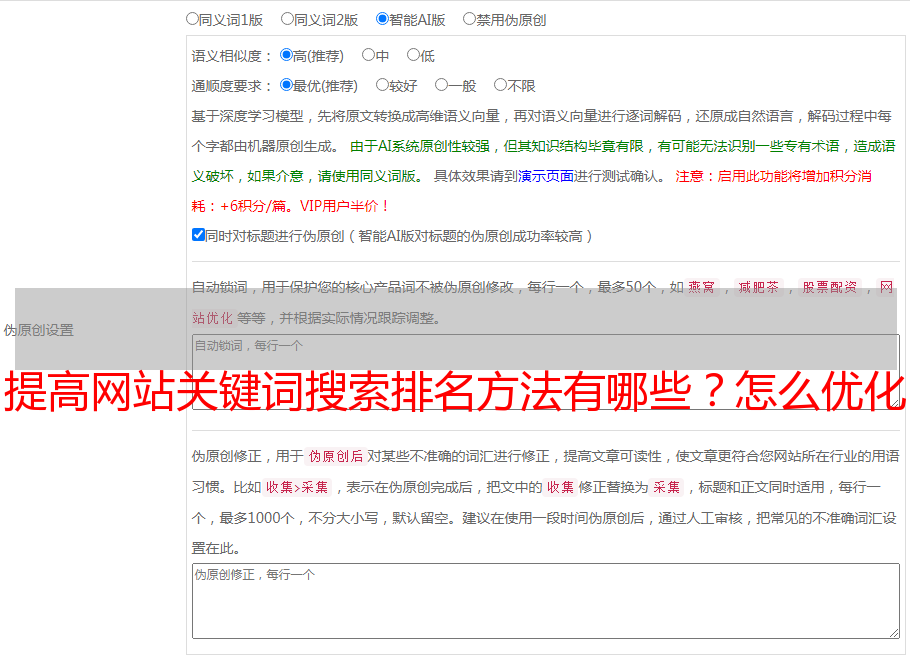Screen dimensions: 911x658
Task: Set 语义相似度 to 高(推荐)
Action: (286, 55)
